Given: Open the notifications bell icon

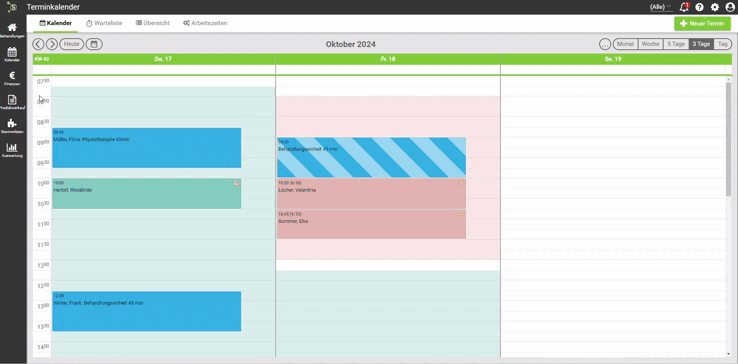Looking at the screenshot, I should click(684, 7).
